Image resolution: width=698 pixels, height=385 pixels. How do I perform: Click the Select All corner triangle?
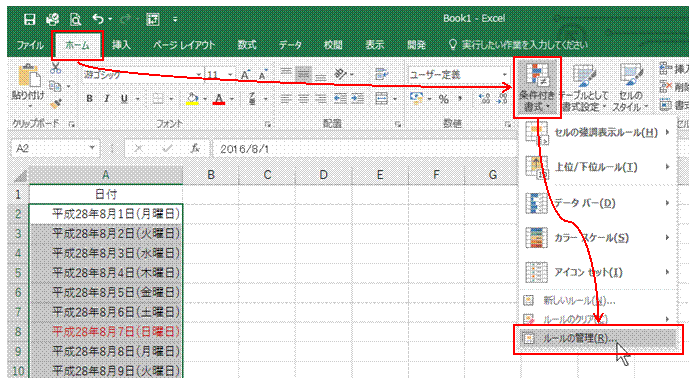pyautogui.click(x=19, y=176)
